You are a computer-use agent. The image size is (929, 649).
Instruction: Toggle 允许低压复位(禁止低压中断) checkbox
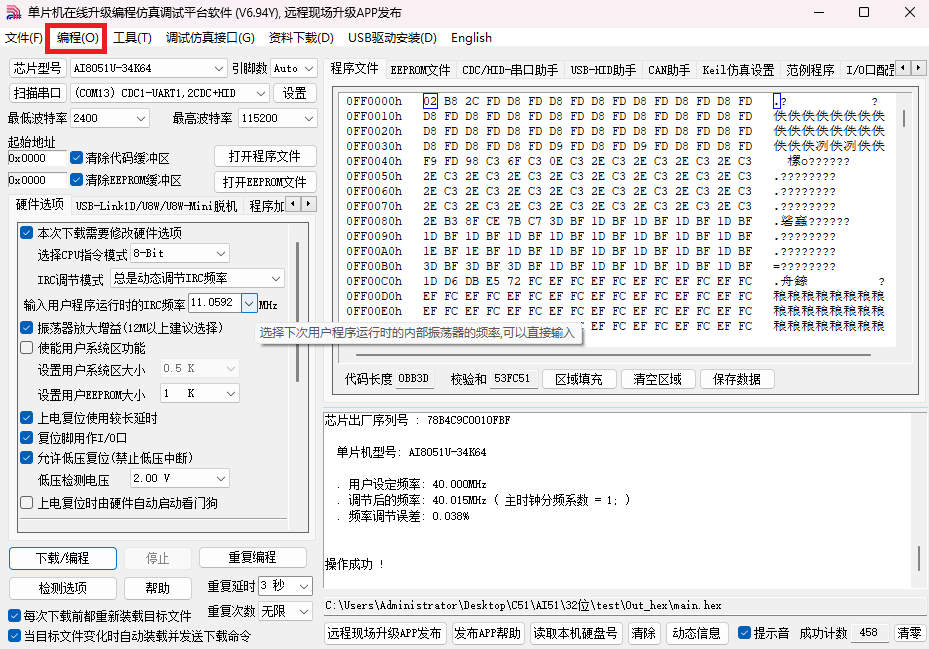coord(26,458)
